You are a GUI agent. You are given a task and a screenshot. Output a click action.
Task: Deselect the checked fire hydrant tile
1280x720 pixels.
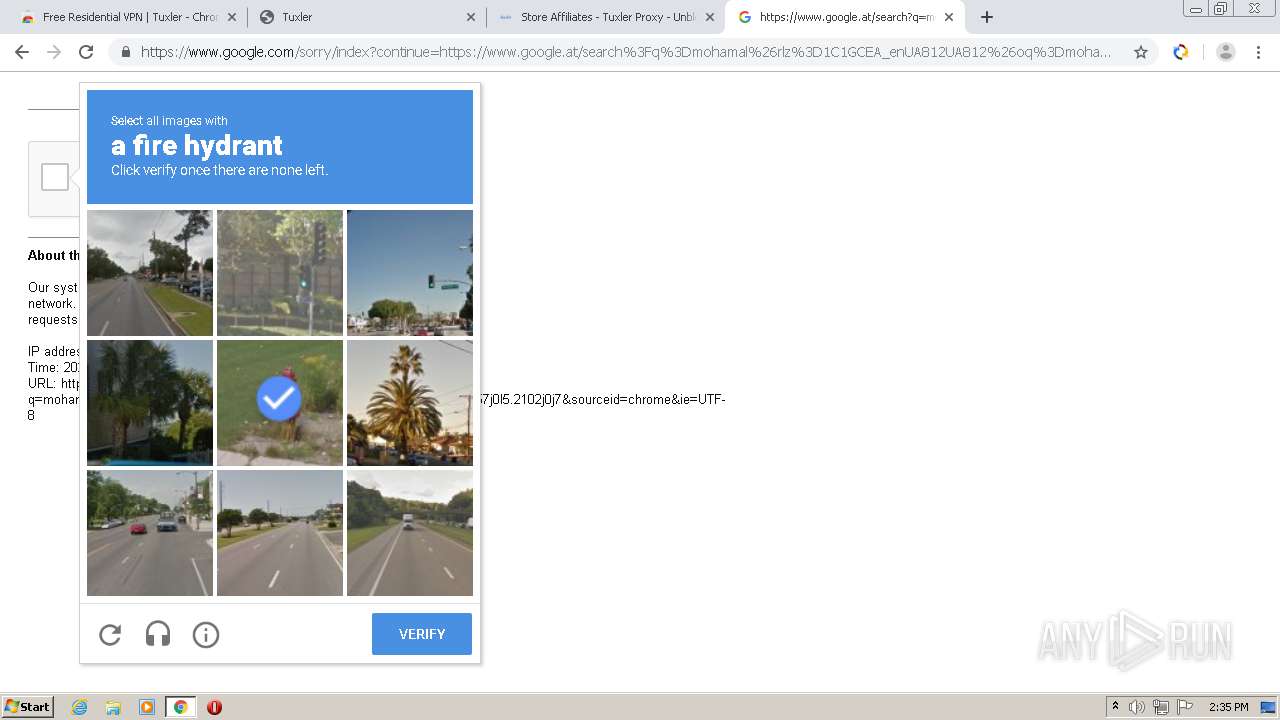pos(280,403)
